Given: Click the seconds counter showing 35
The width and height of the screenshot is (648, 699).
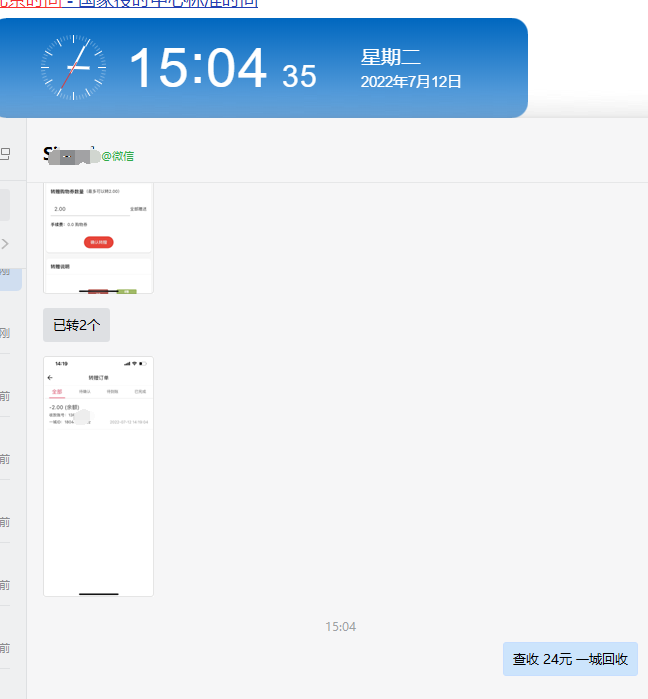Looking at the screenshot, I should point(299,76).
